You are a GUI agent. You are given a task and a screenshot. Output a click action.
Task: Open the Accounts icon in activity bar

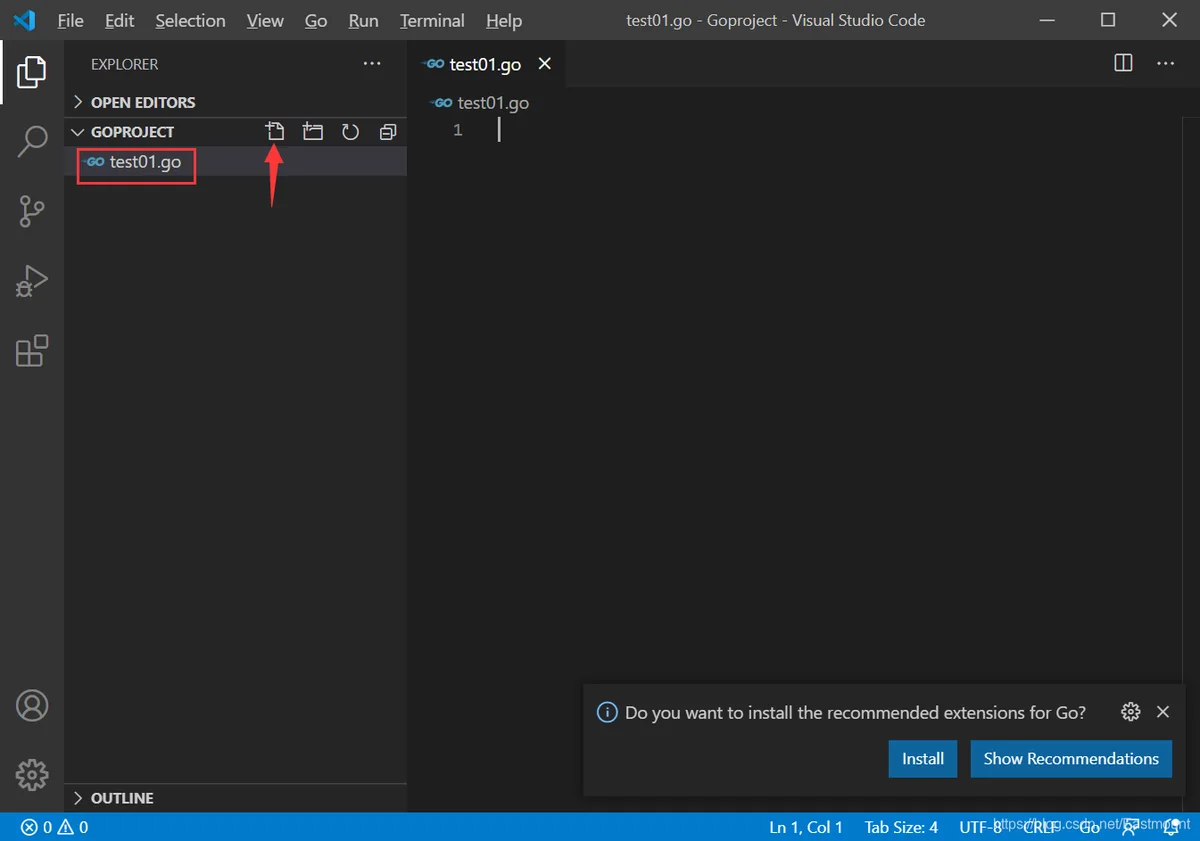point(32,705)
